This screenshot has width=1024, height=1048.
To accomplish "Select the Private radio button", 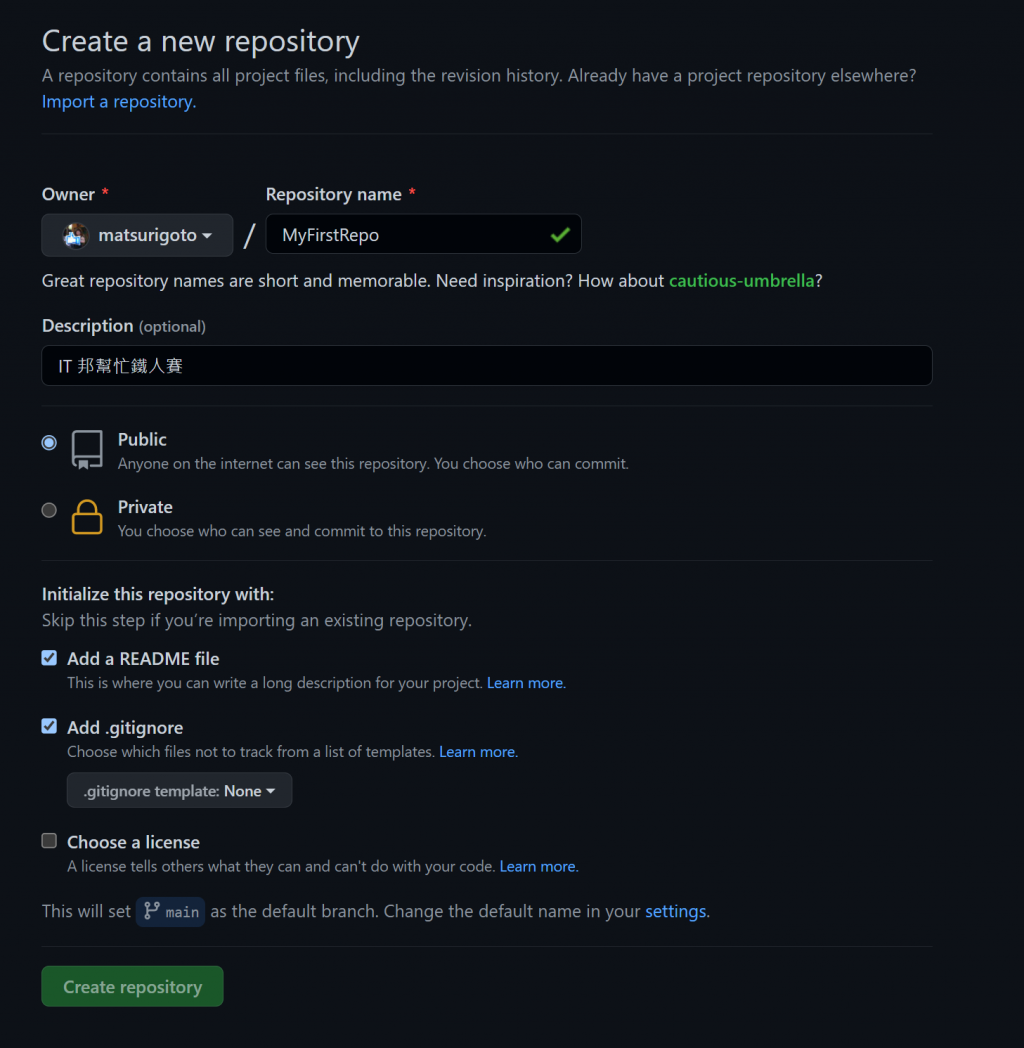I will click(49, 510).
